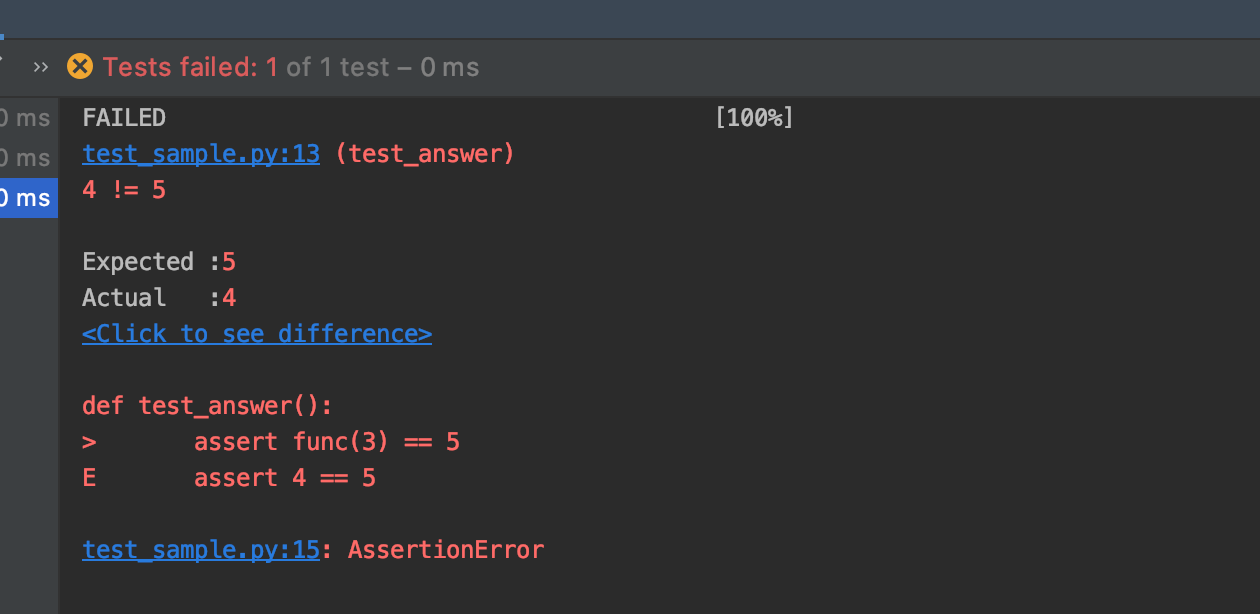Screen dimensions: 1260x614
Task: Click the 'def test_answer():' line
Action: click(207, 406)
